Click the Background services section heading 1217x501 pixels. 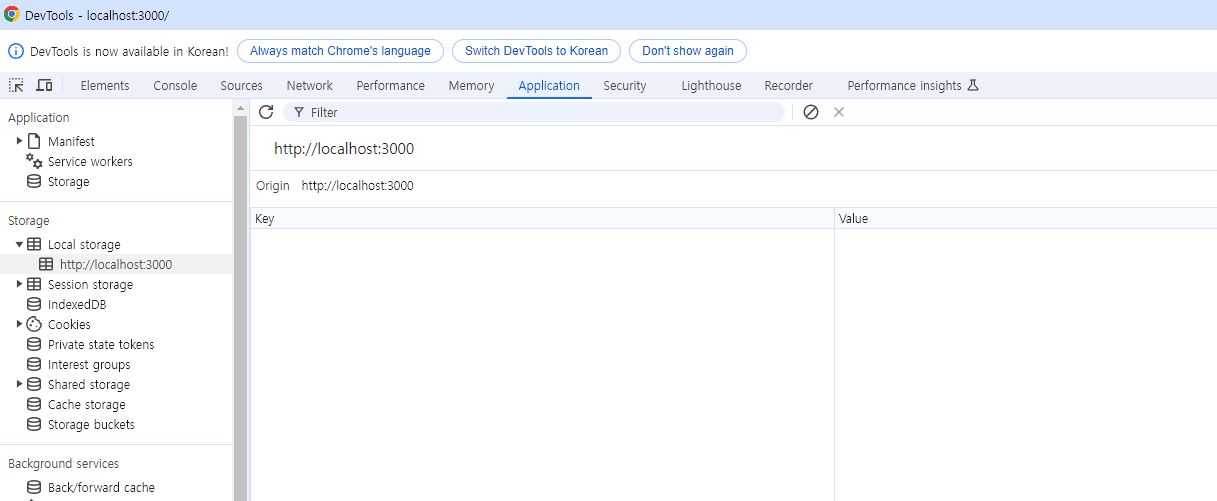(x=63, y=463)
